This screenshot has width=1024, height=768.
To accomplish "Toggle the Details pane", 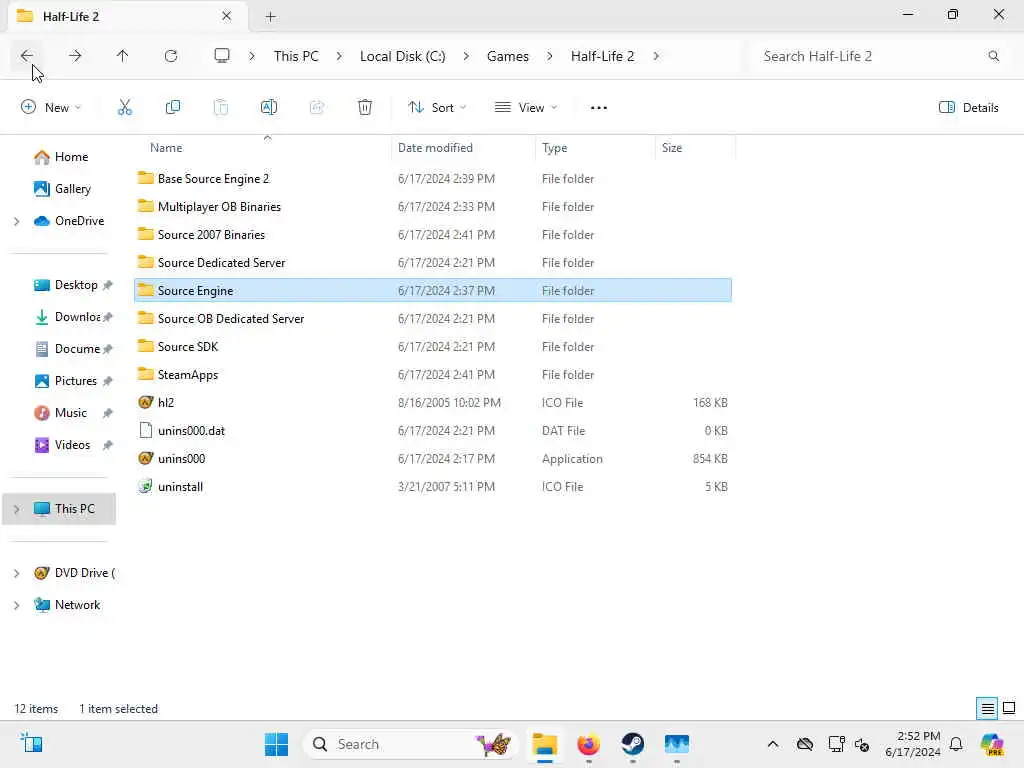I will 968,108.
